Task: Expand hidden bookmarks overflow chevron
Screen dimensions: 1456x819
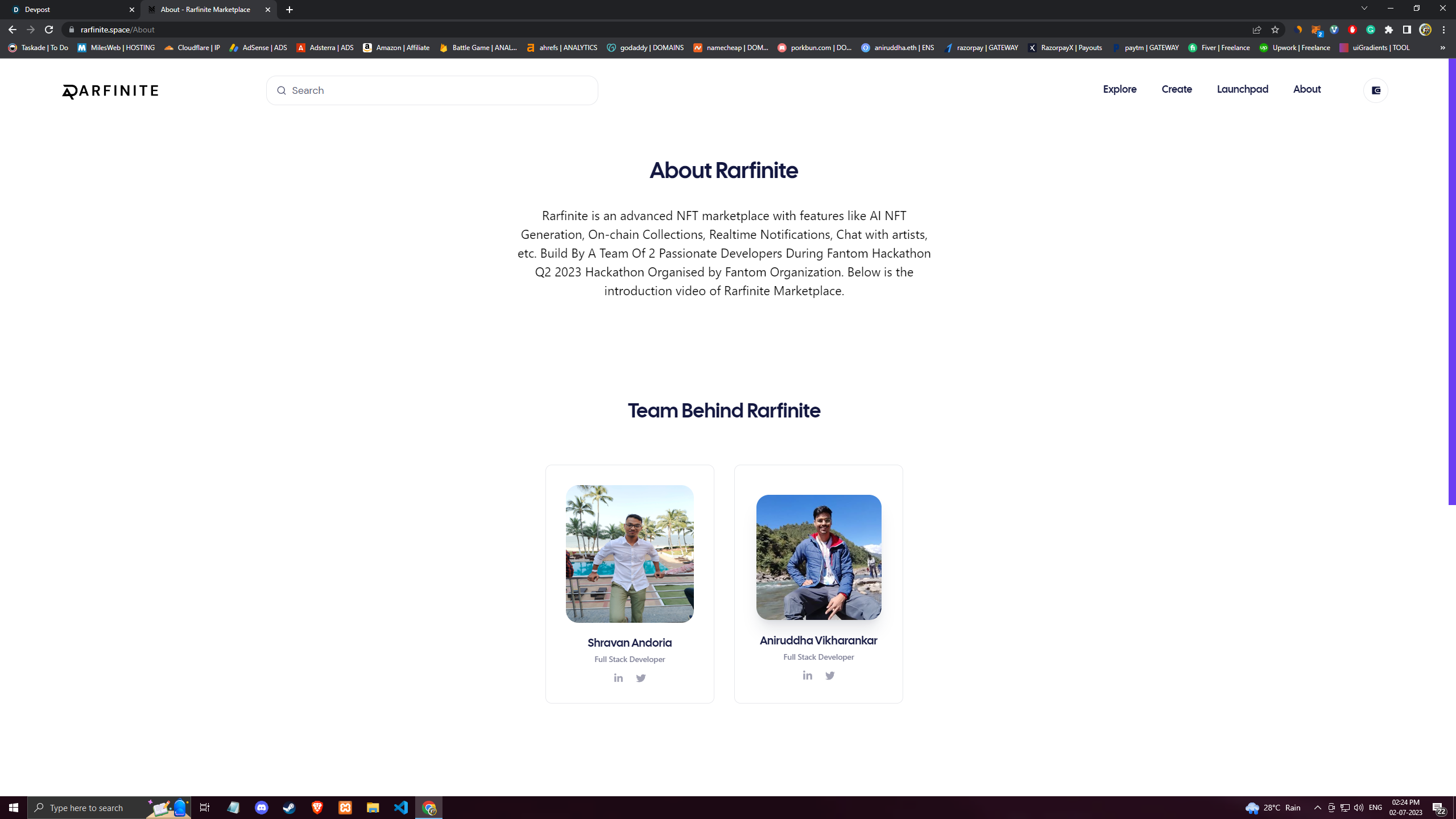Action: tap(1442, 48)
